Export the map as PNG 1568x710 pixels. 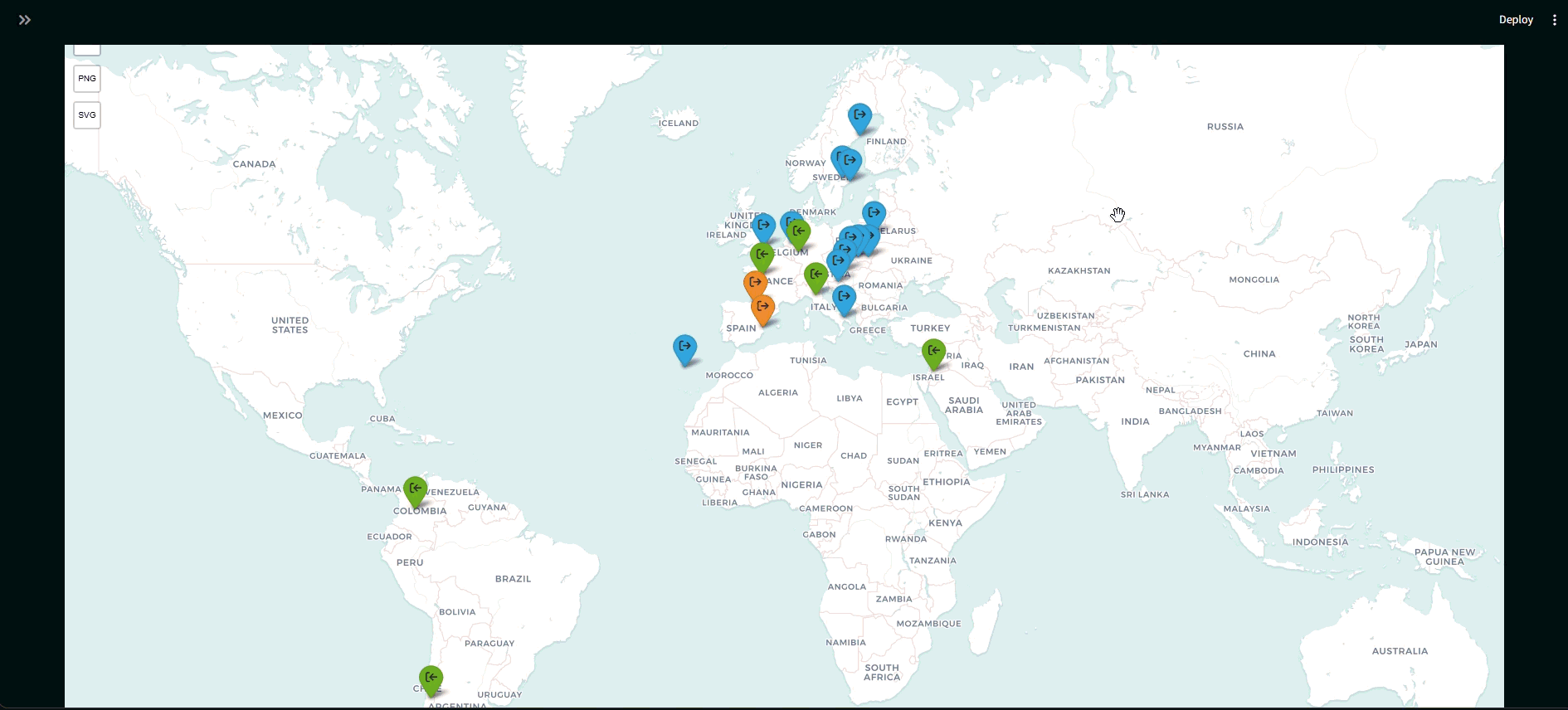[x=87, y=79]
